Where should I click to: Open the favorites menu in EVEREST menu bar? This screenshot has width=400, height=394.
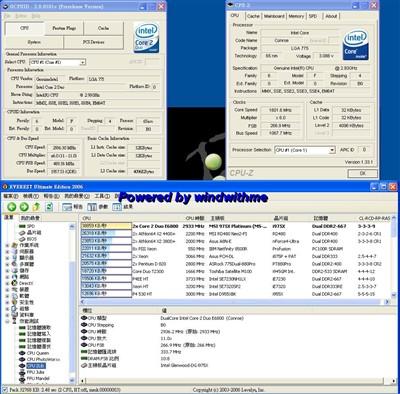77,196
